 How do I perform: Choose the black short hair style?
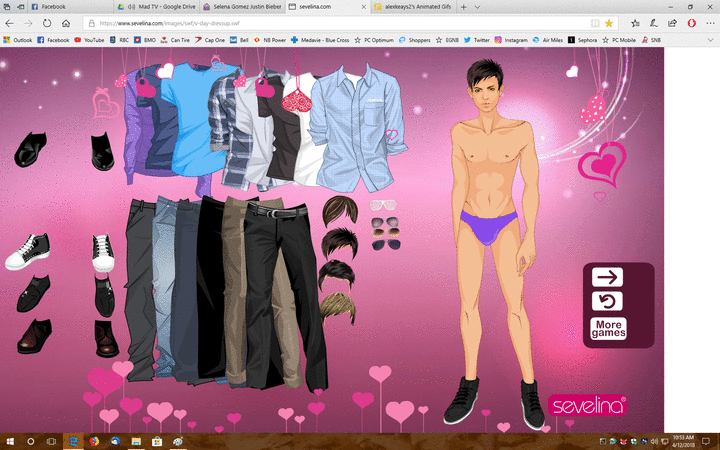337,275
